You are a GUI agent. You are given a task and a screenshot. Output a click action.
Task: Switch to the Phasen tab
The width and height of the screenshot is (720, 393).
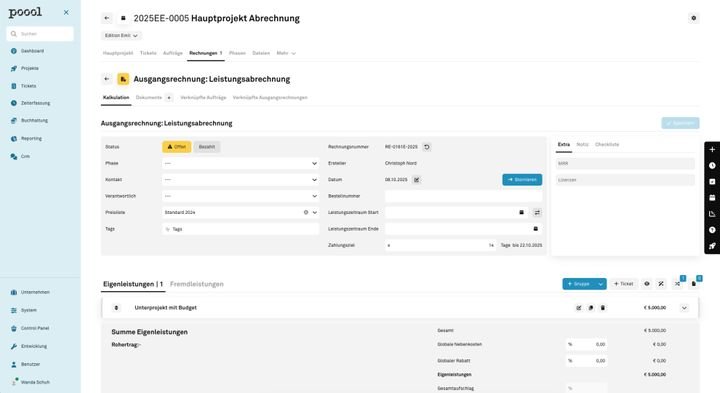(237, 53)
